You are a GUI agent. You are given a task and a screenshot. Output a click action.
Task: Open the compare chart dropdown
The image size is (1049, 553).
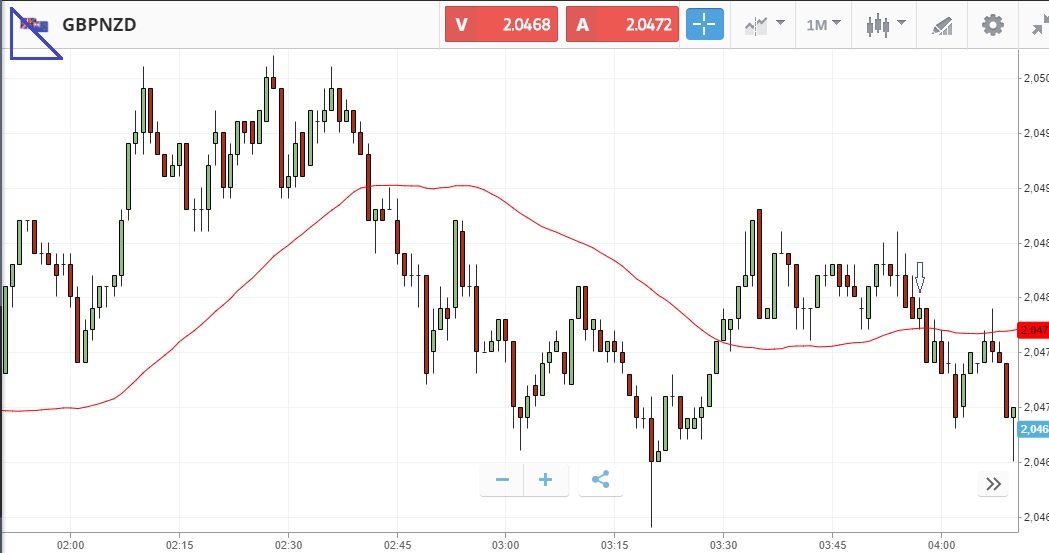[763, 25]
